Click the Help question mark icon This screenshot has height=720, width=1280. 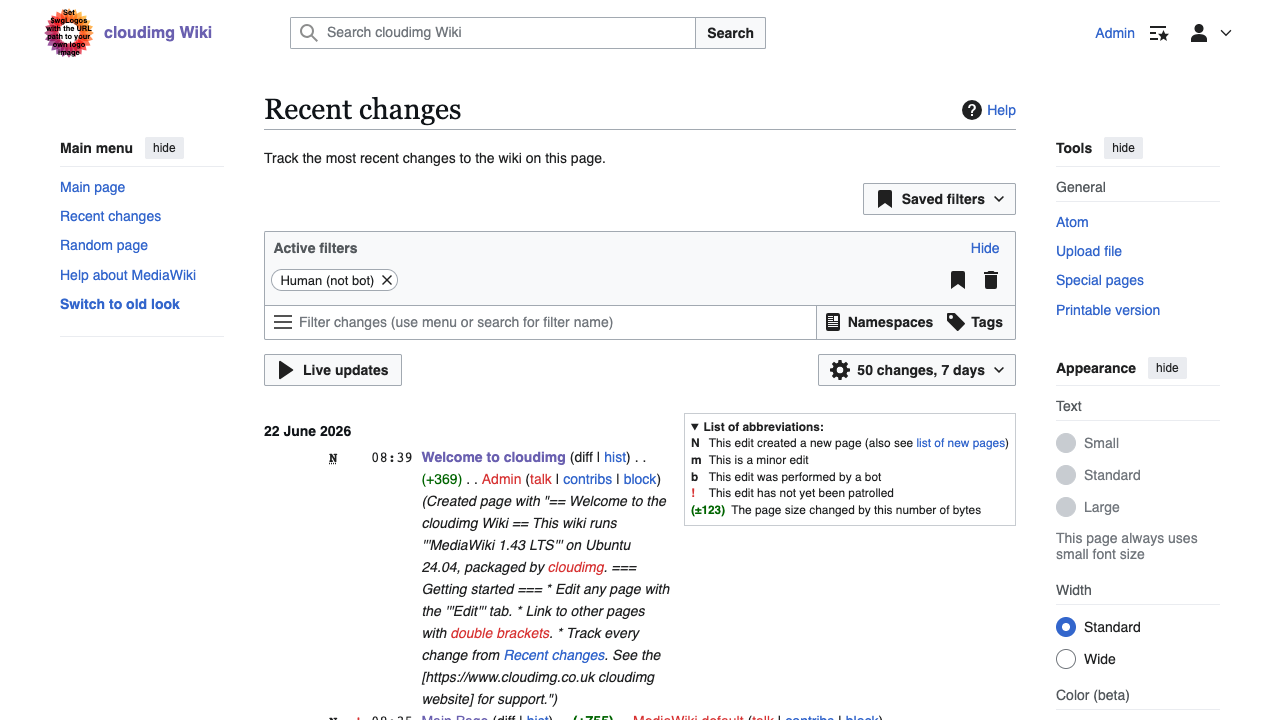(x=972, y=110)
